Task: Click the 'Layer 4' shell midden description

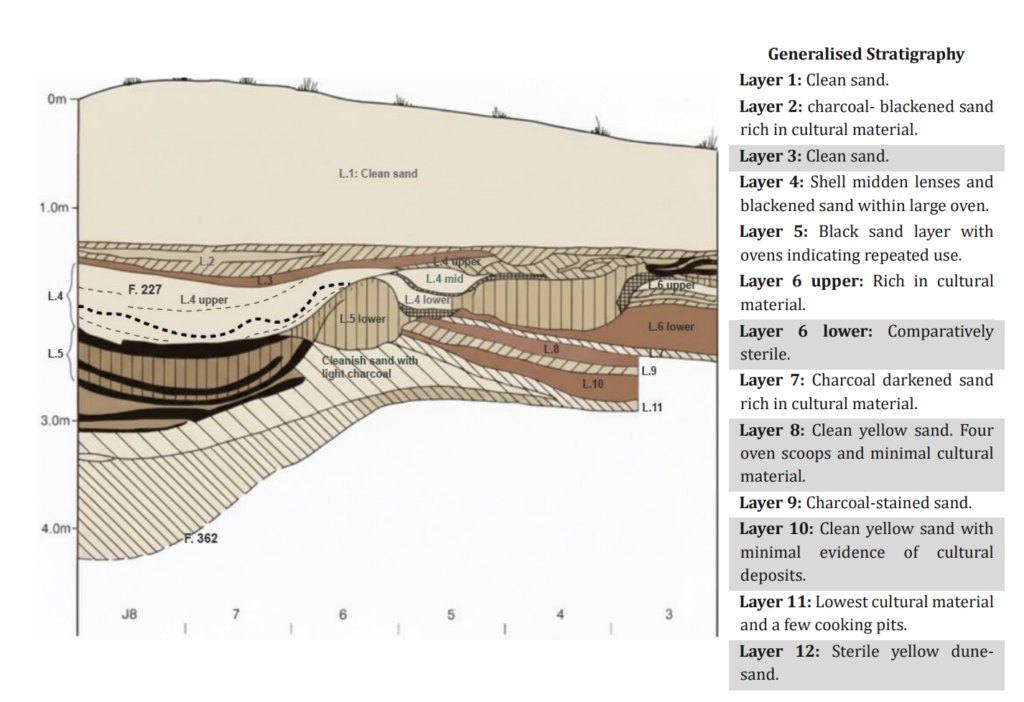Action: 866,194
